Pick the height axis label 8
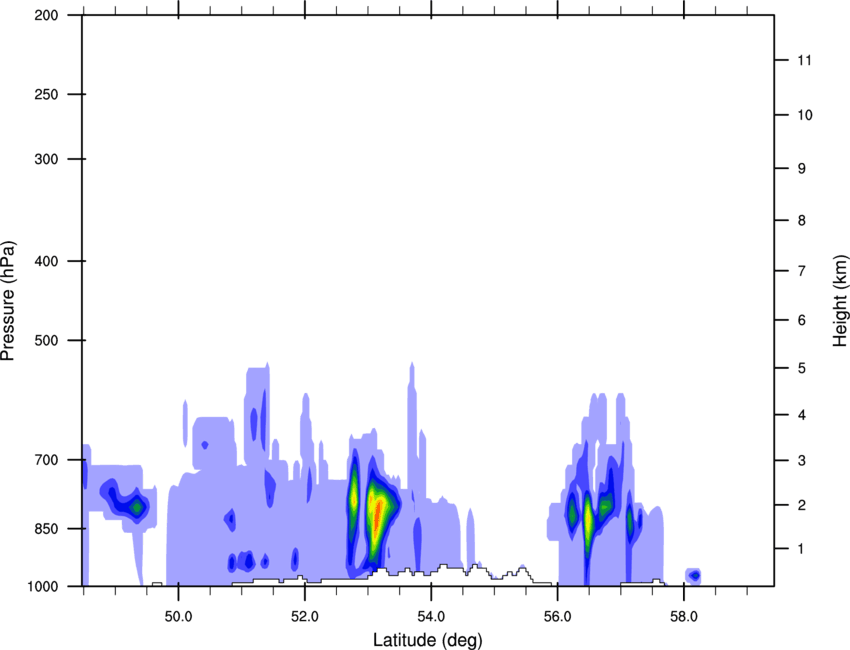850x650 pixels. coord(802,221)
